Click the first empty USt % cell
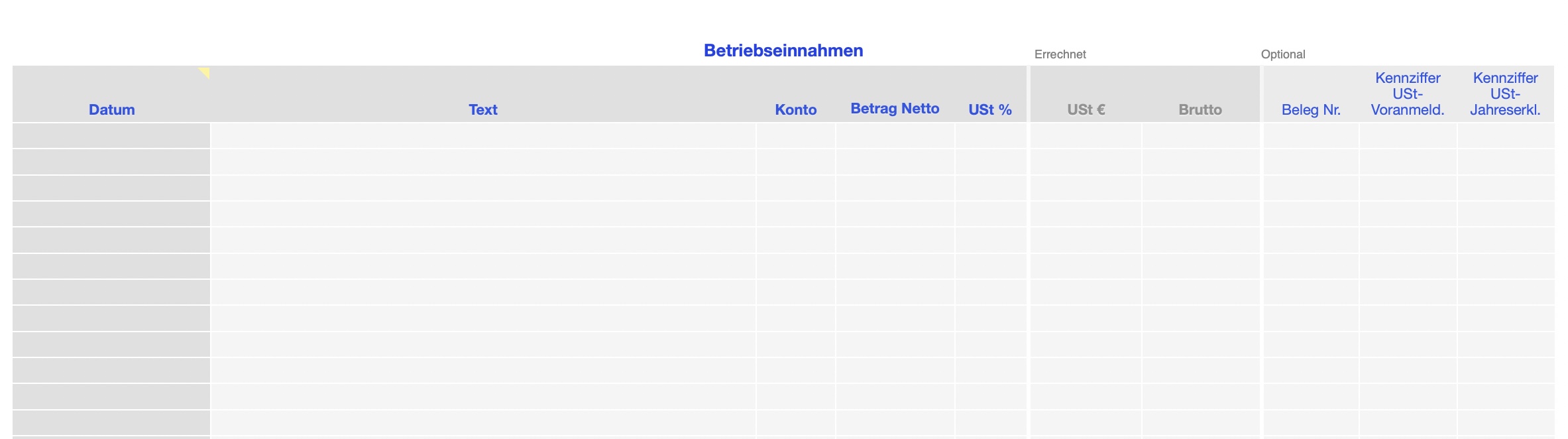This screenshot has height=439, width=1568. (990, 136)
